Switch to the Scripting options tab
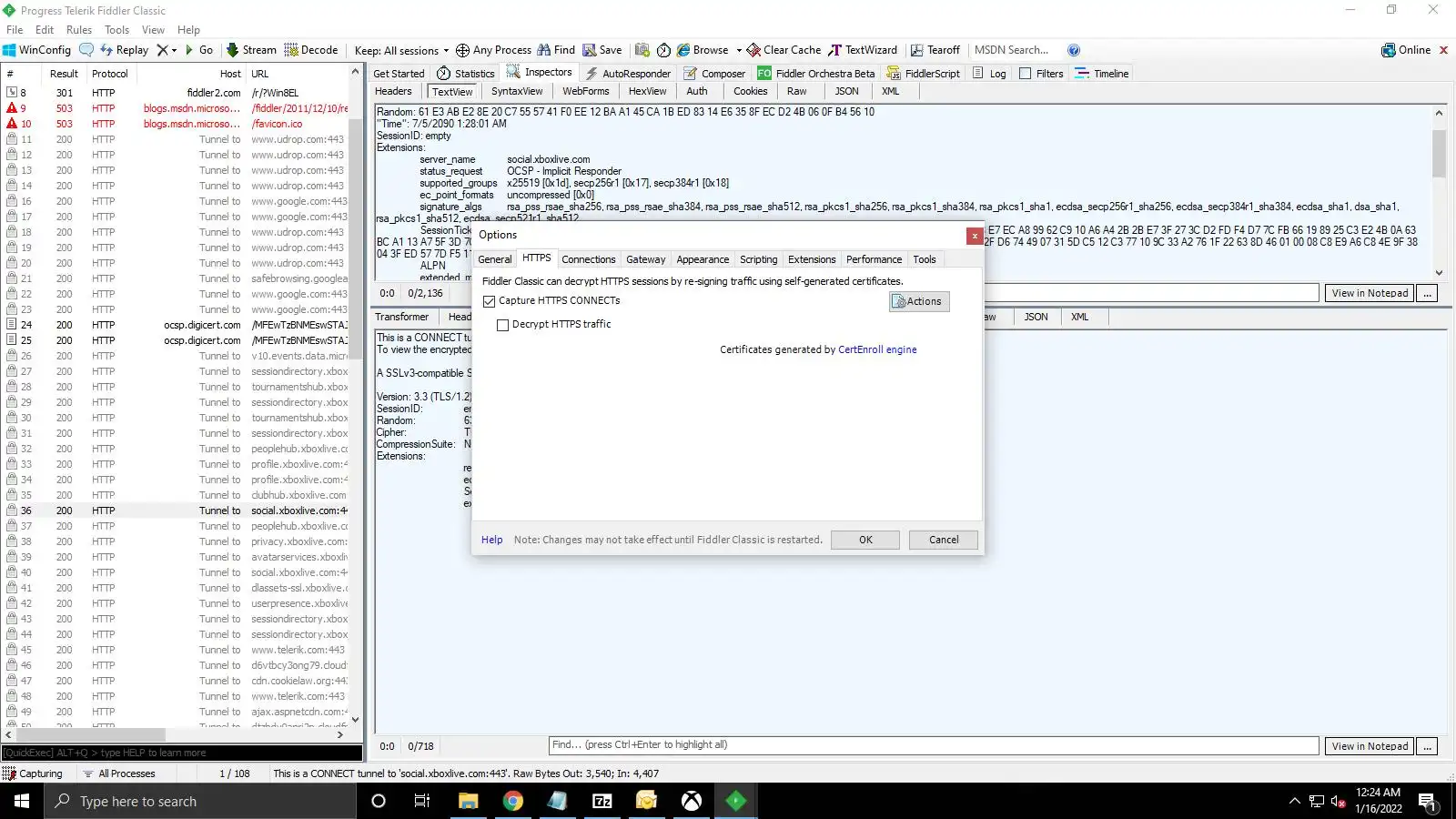The height and width of the screenshot is (819, 1456). point(759,259)
